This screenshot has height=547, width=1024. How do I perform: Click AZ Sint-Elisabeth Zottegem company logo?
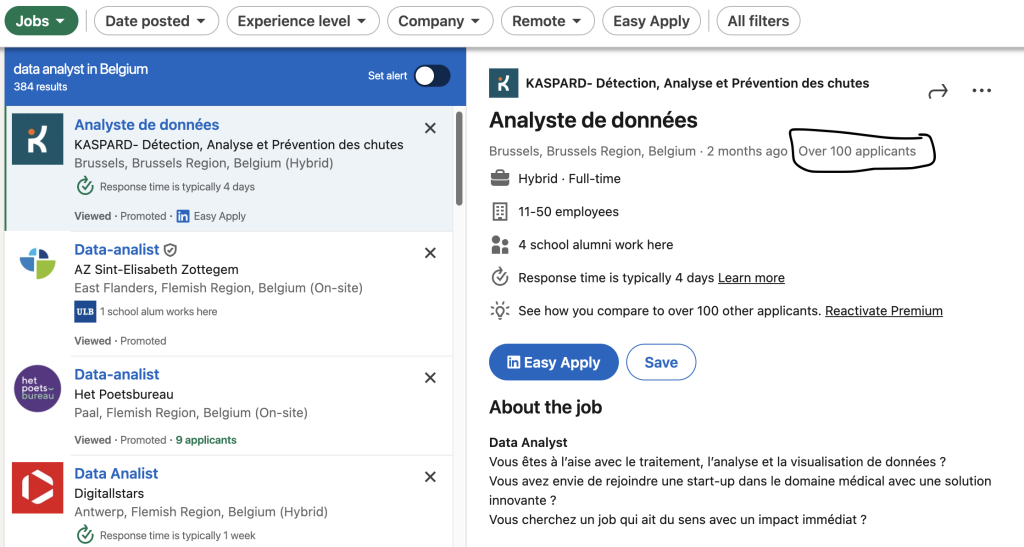[38, 262]
